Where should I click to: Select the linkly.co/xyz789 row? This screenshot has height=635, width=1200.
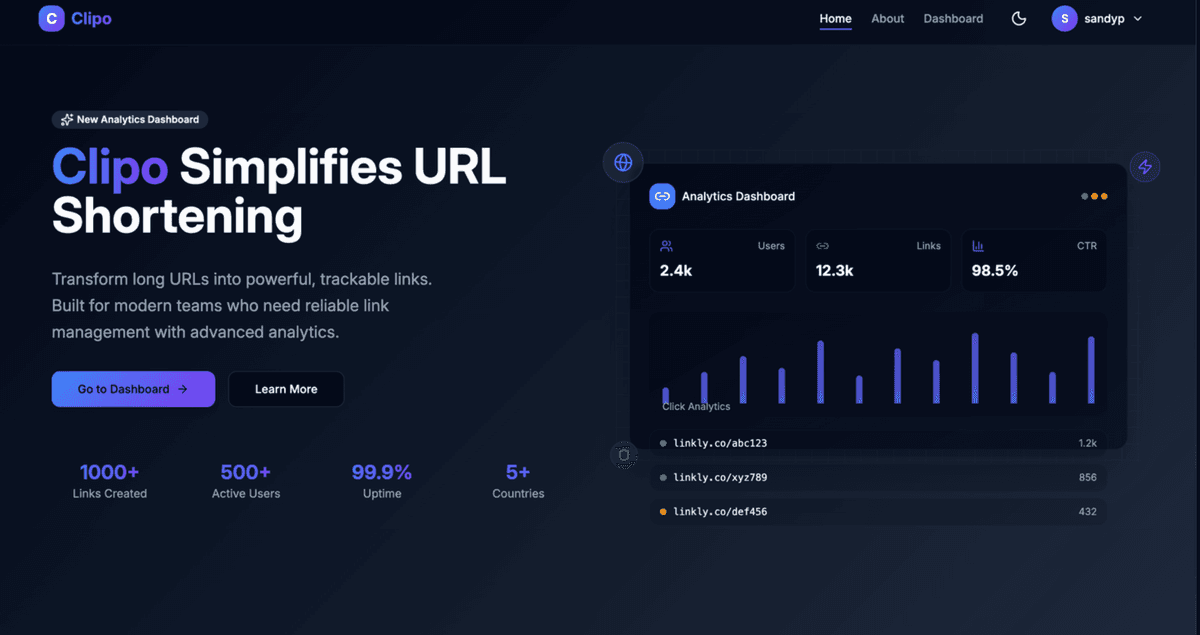(x=879, y=478)
